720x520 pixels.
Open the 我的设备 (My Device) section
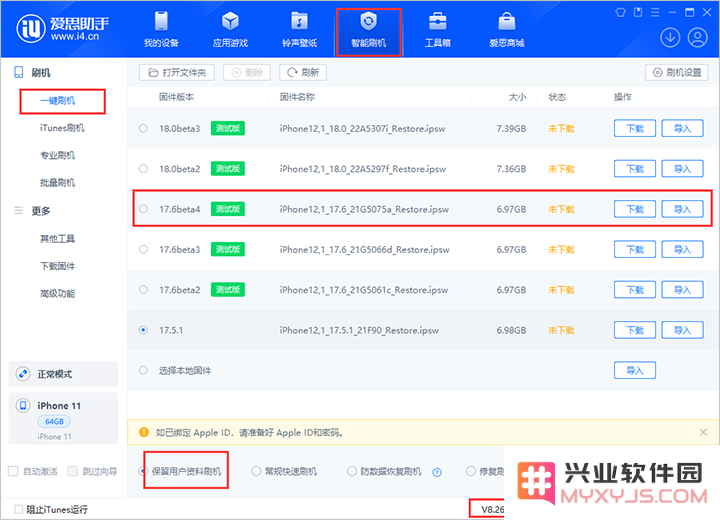coord(161,29)
